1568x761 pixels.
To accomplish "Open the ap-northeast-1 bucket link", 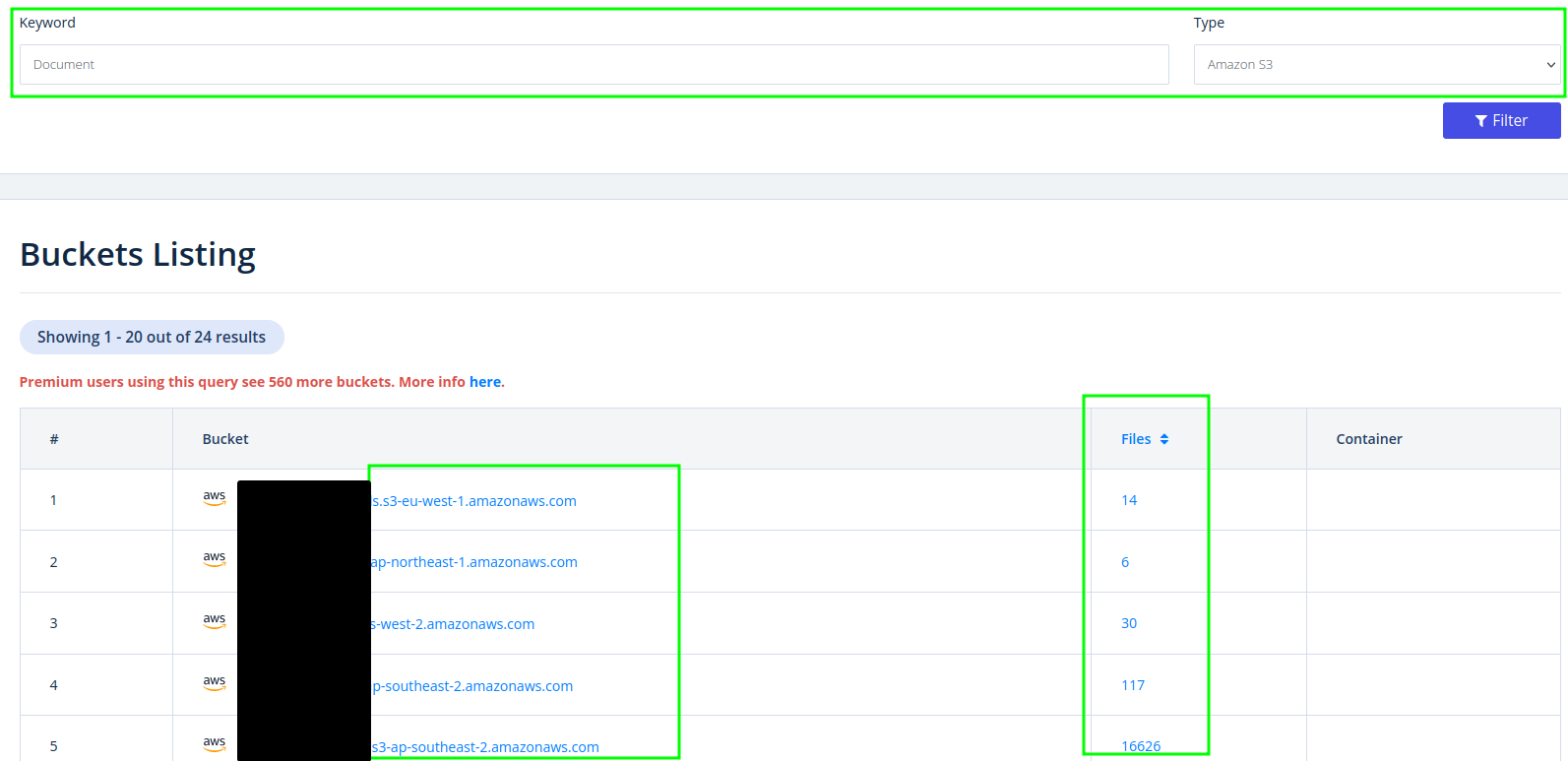I will tap(474, 562).
